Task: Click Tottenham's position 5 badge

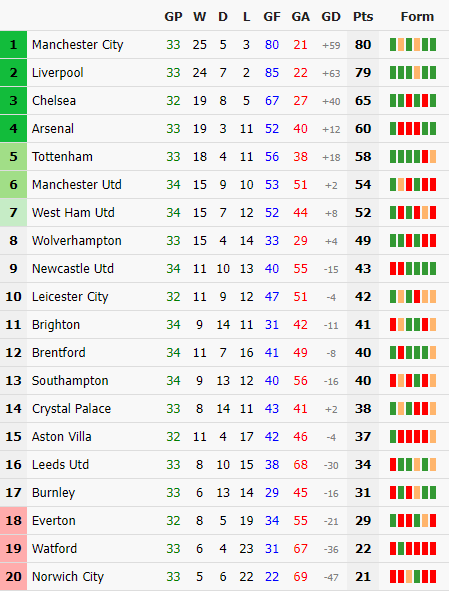Action: tap(13, 156)
